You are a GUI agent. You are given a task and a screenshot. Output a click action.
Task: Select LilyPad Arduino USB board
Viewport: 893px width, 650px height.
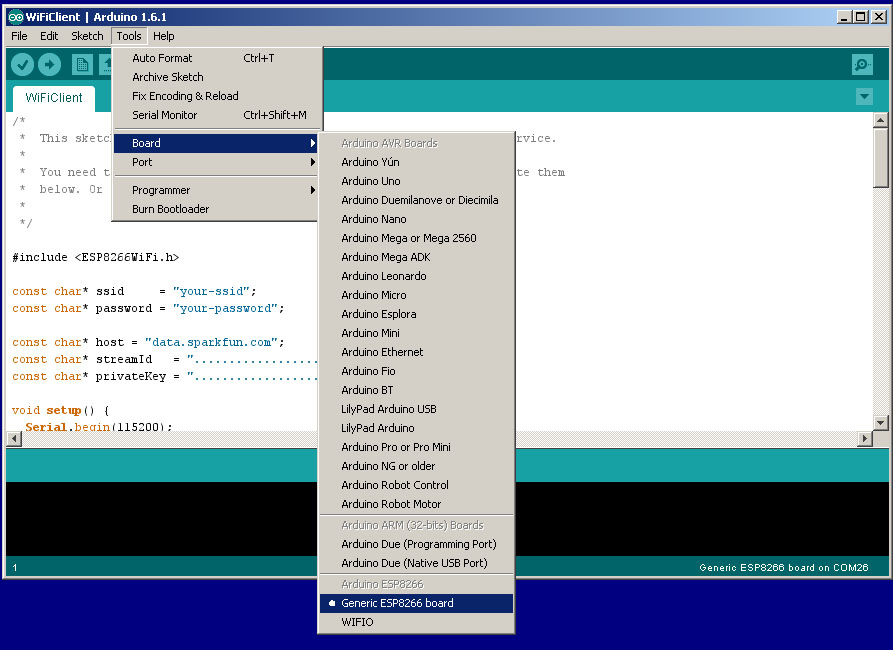pos(416,409)
